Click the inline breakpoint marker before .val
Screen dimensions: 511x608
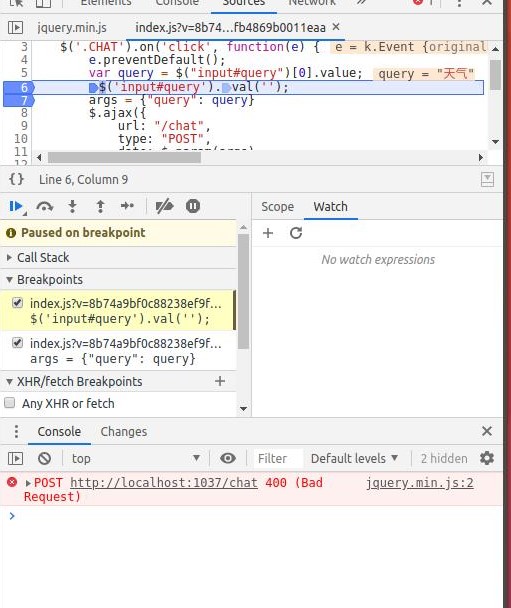[x=226, y=88]
